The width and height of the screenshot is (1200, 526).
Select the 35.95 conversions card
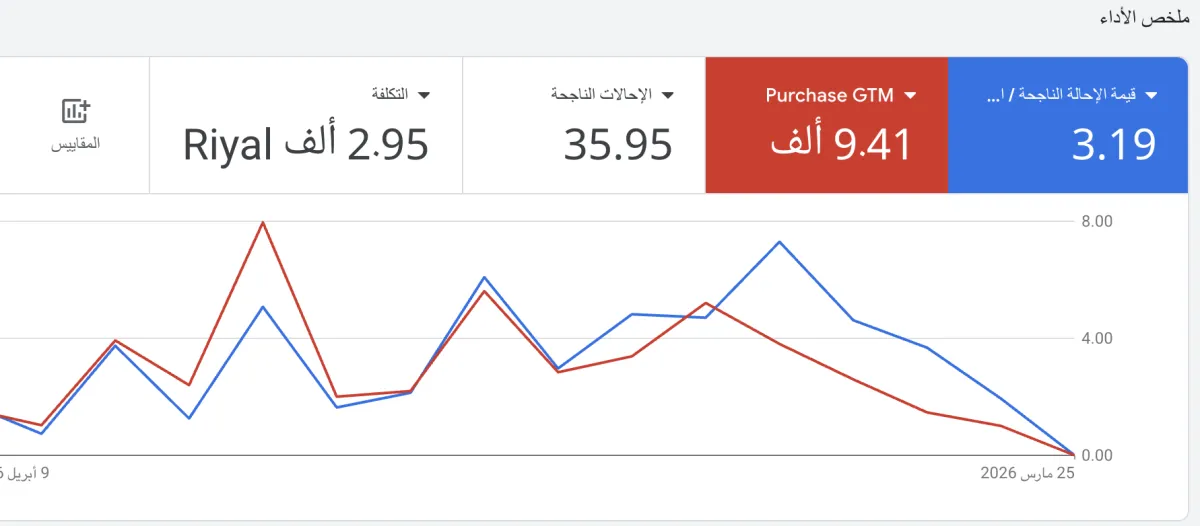point(584,125)
